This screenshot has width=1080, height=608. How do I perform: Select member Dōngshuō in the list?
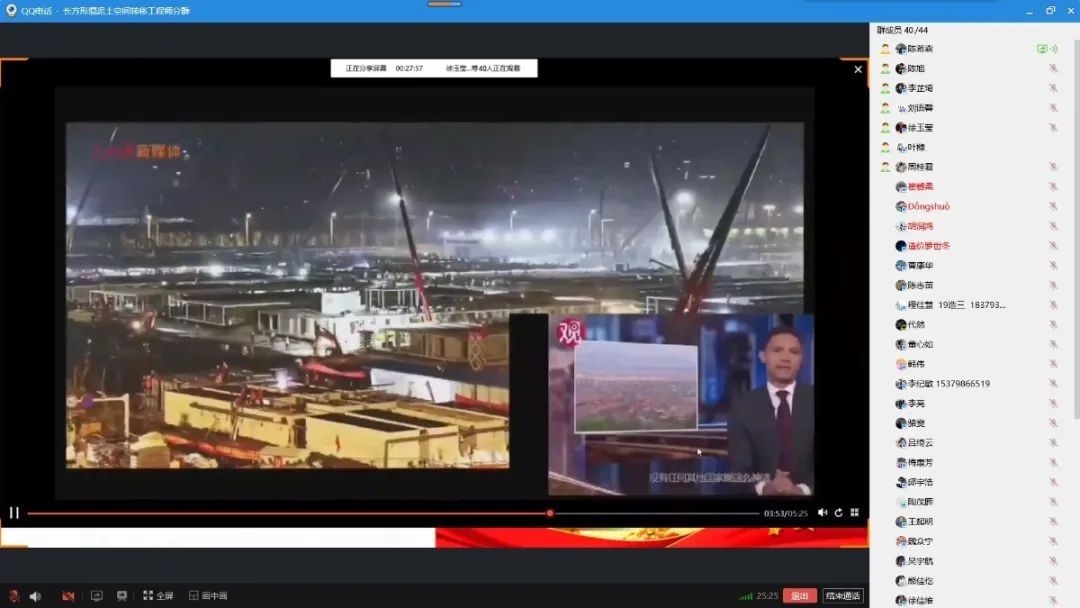[928, 207]
